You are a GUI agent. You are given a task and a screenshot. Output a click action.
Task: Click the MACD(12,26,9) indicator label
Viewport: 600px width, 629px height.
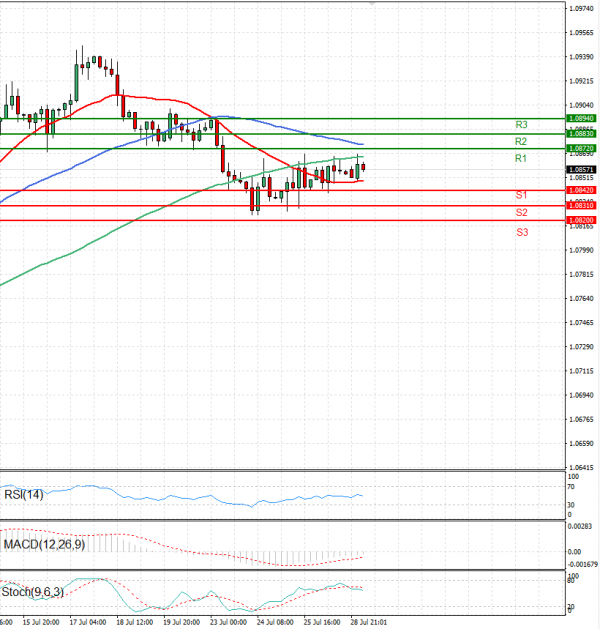(44, 545)
